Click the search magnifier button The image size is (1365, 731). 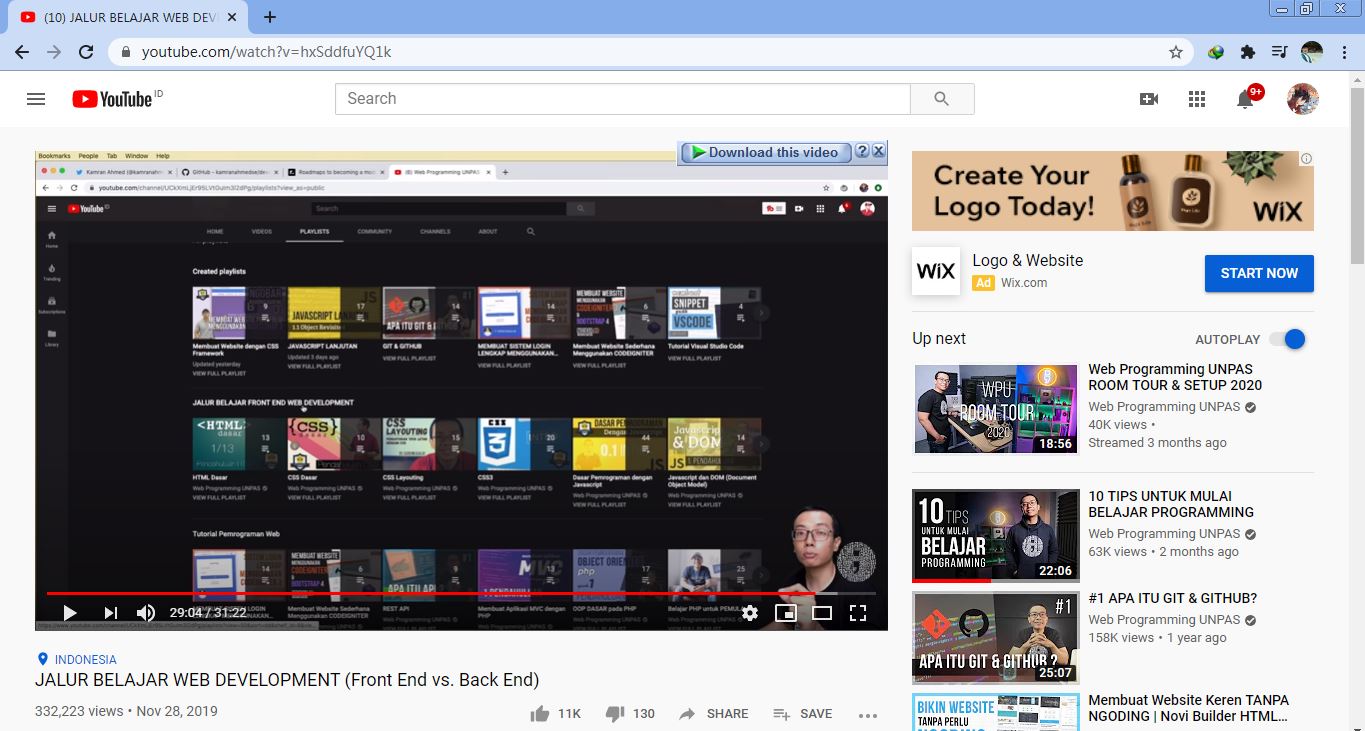click(x=941, y=99)
